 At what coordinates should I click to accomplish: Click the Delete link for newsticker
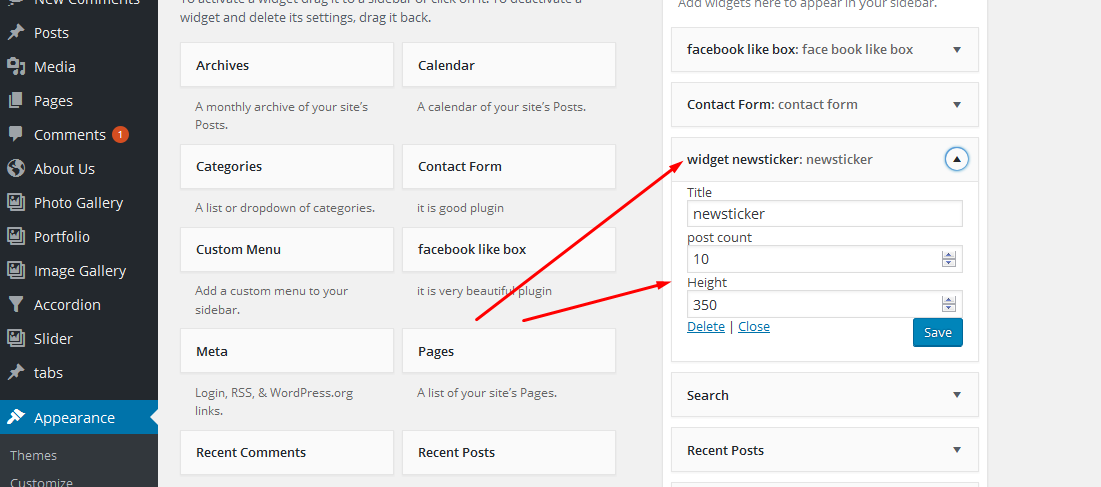(706, 326)
